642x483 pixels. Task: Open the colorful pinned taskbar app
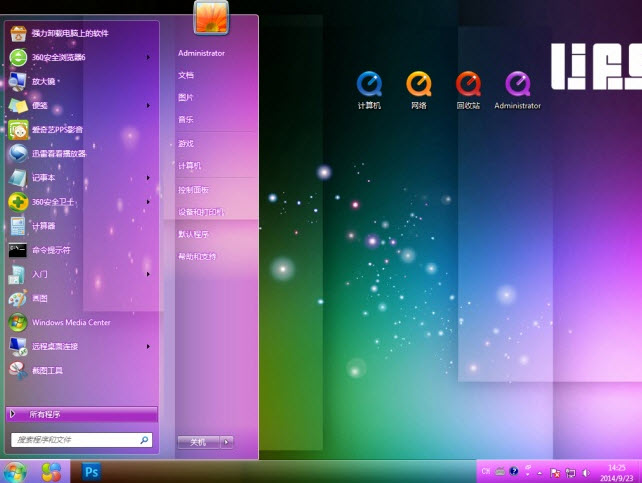pos(51,472)
